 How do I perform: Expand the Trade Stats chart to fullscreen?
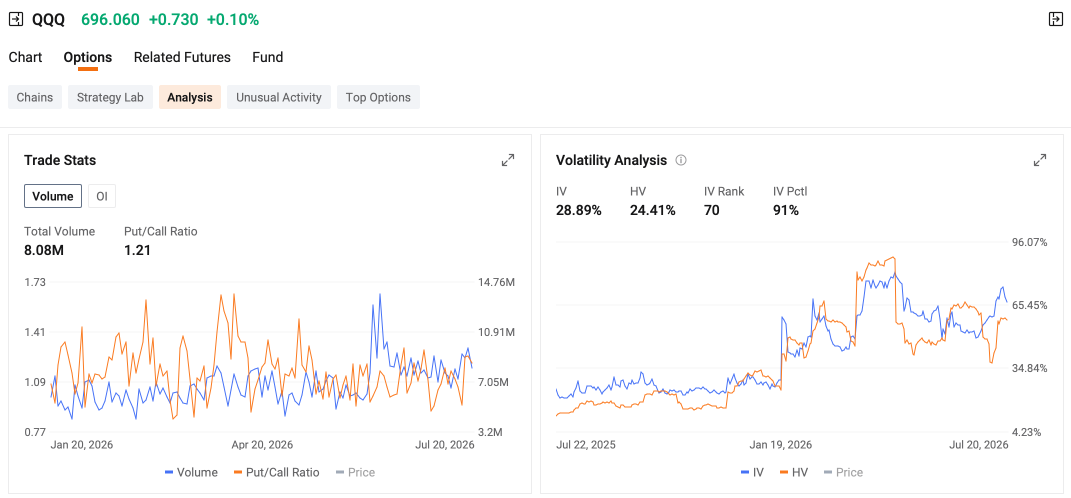pos(507,161)
